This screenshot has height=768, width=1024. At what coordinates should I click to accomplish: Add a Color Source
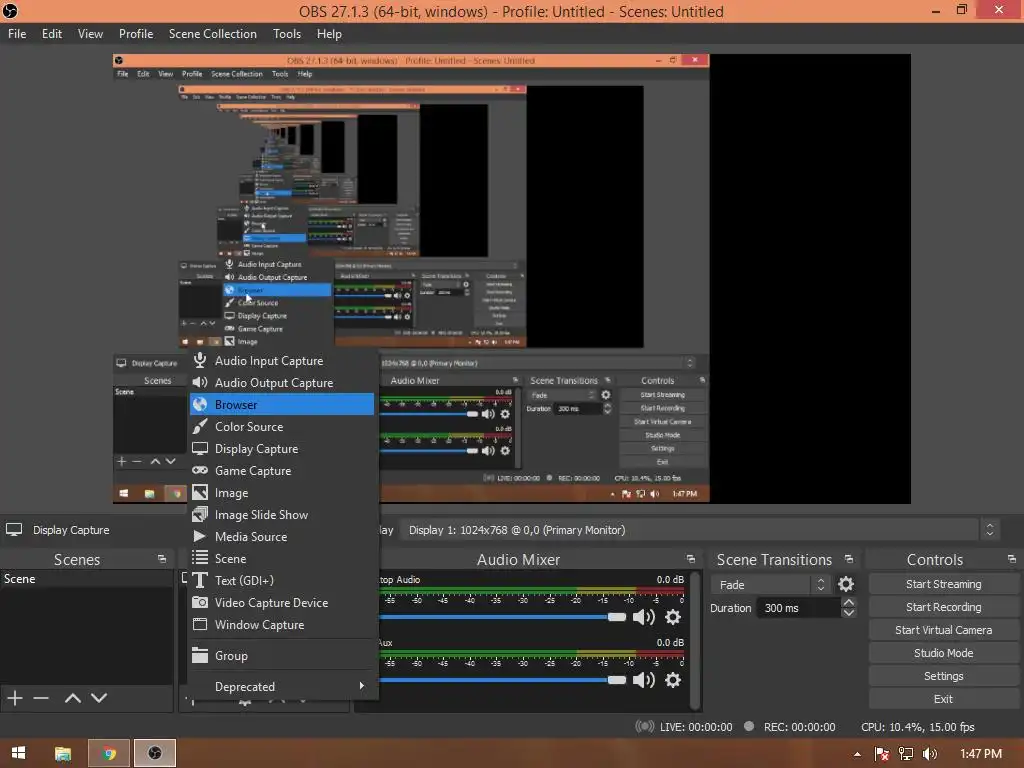click(282, 426)
